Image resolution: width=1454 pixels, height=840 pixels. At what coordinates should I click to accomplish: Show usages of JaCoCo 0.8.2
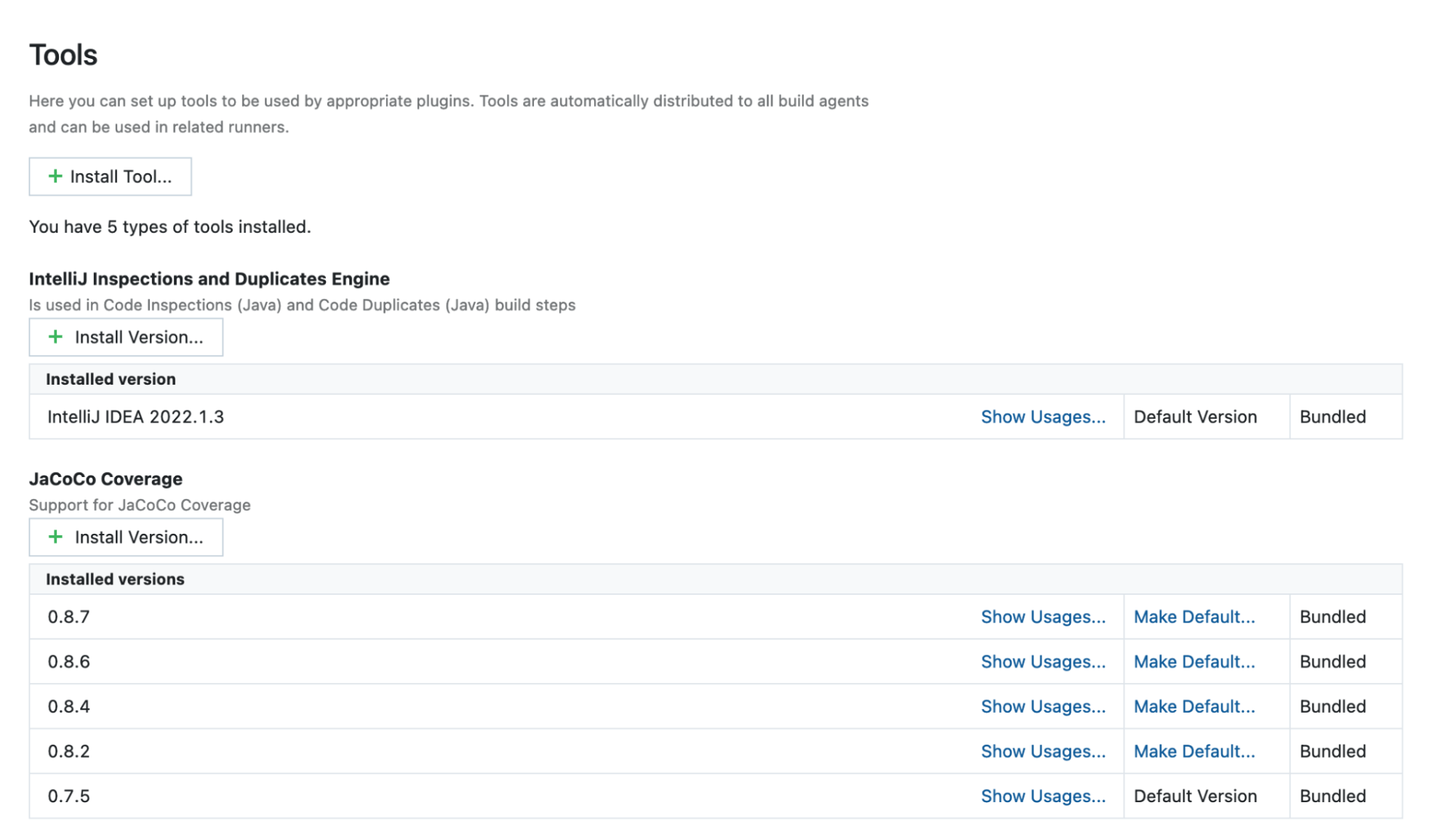[x=1042, y=751]
